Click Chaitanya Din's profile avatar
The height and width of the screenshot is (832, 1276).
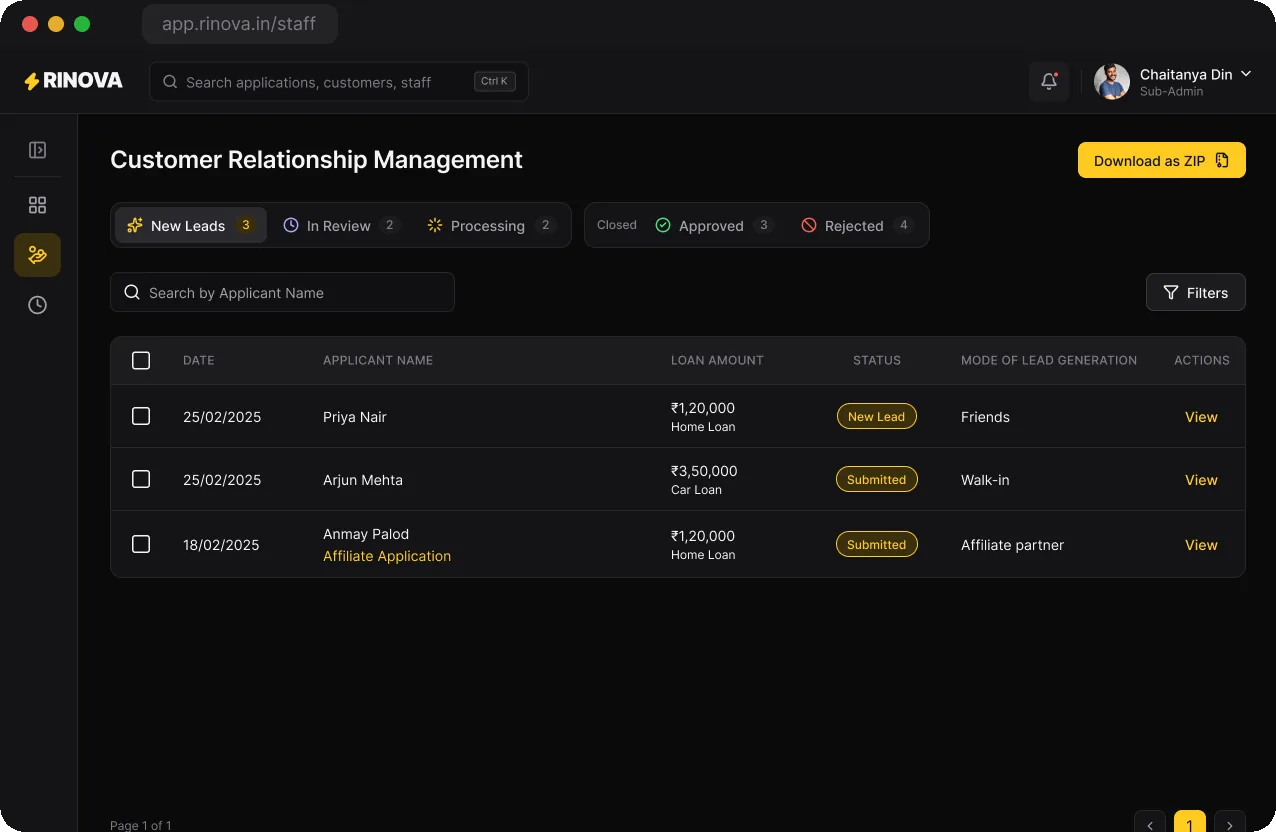1112,82
